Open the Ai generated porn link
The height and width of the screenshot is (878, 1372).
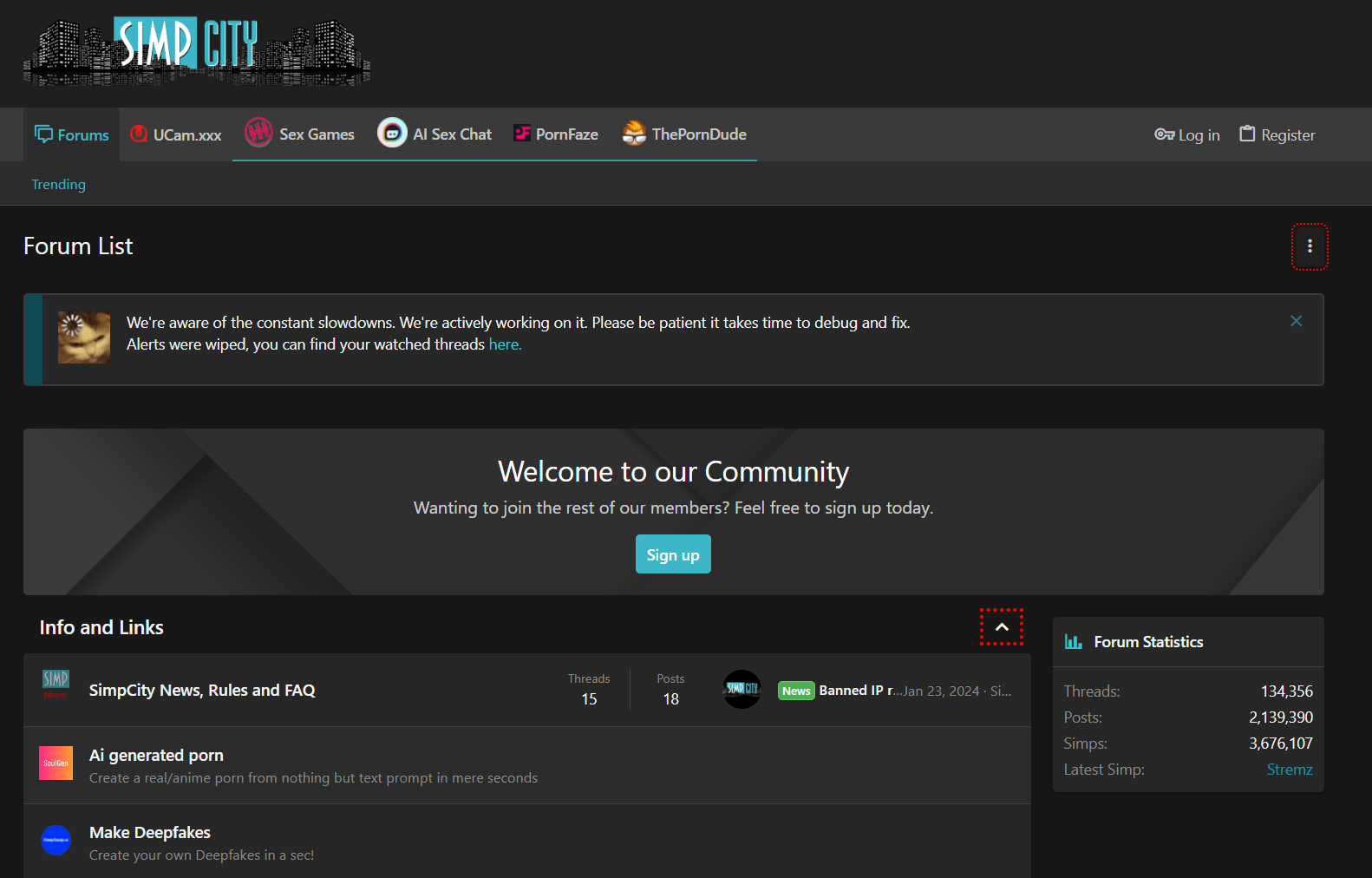click(156, 756)
